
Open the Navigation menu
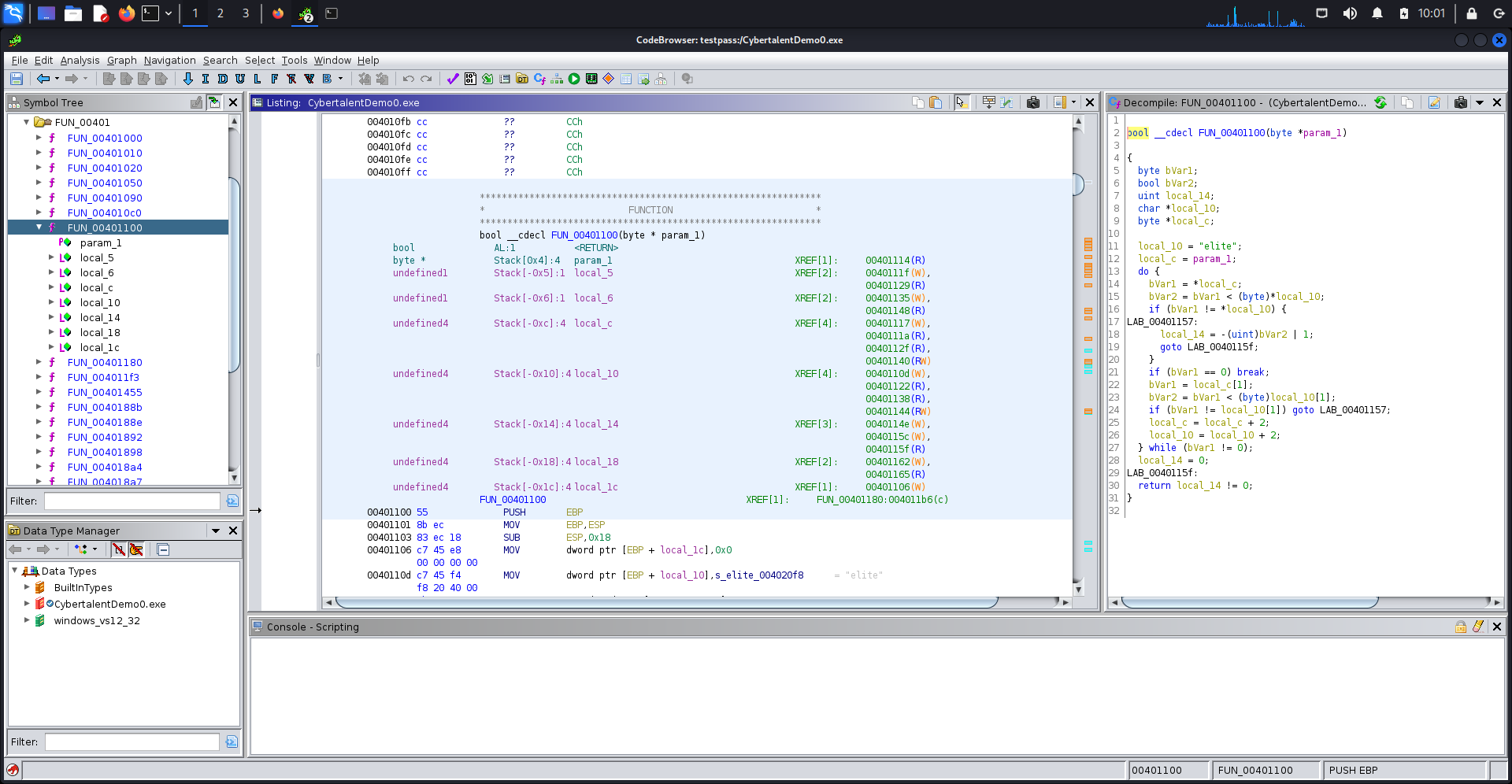[x=170, y=60]
